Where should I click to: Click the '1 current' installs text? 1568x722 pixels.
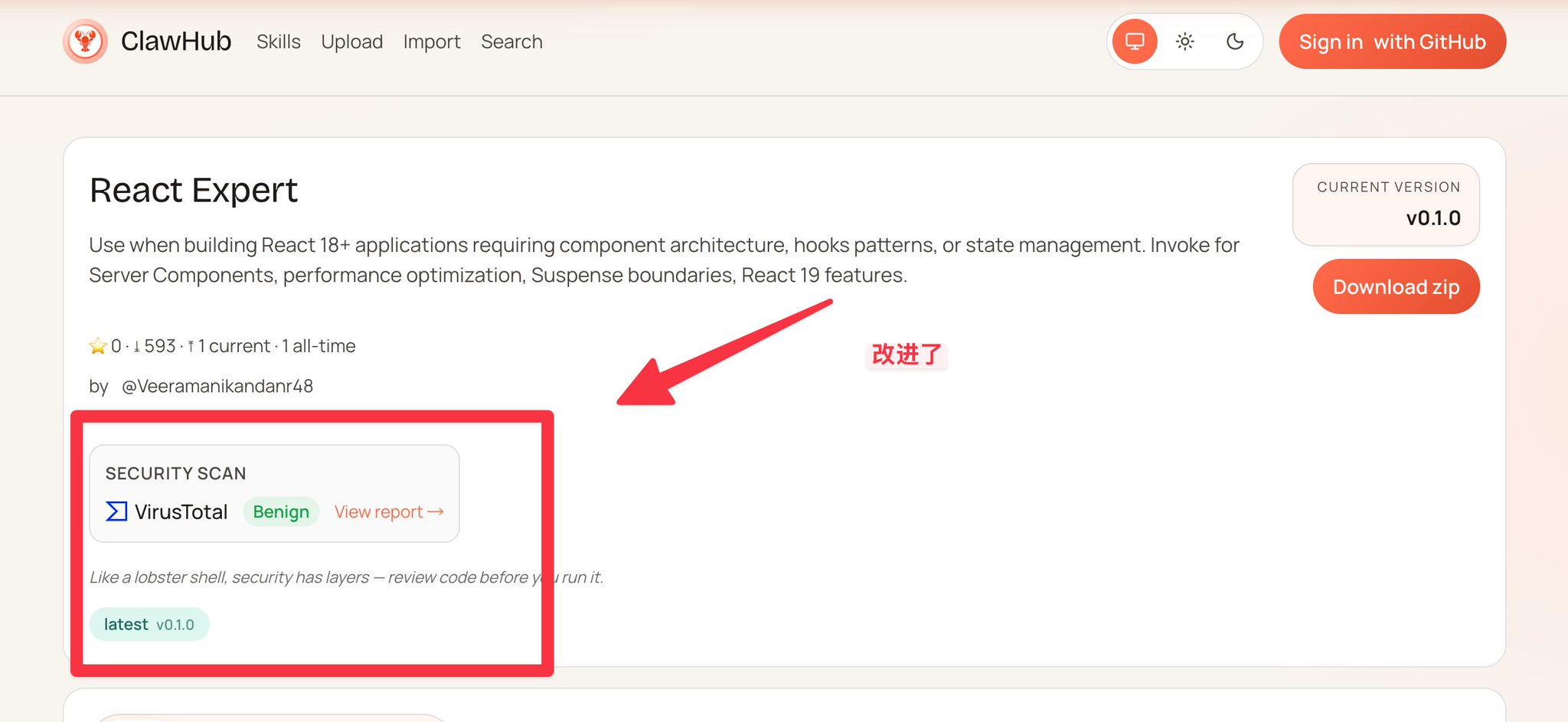[234, 346]
